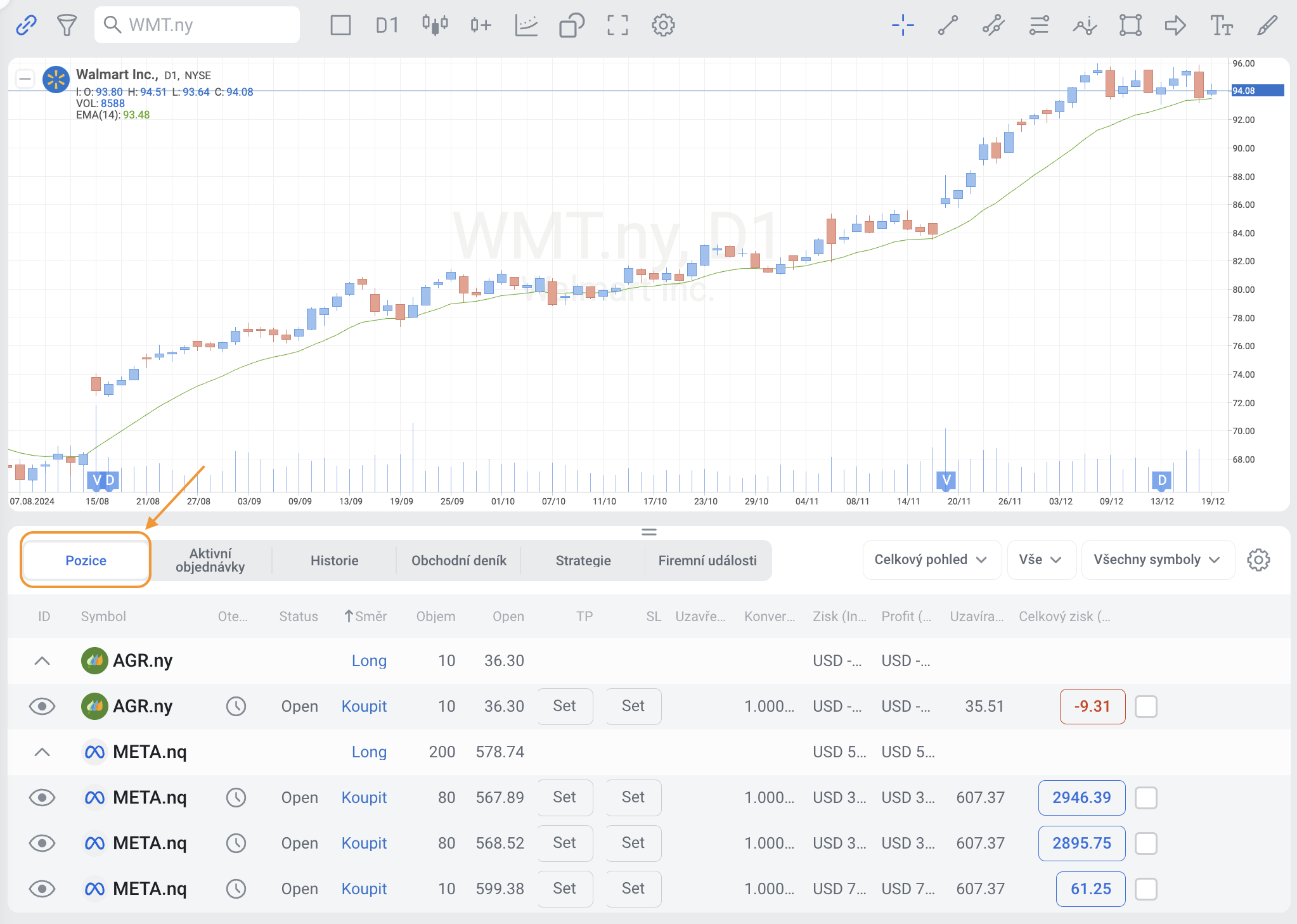Toggle eye visibility for AGR.ny position

42,707
